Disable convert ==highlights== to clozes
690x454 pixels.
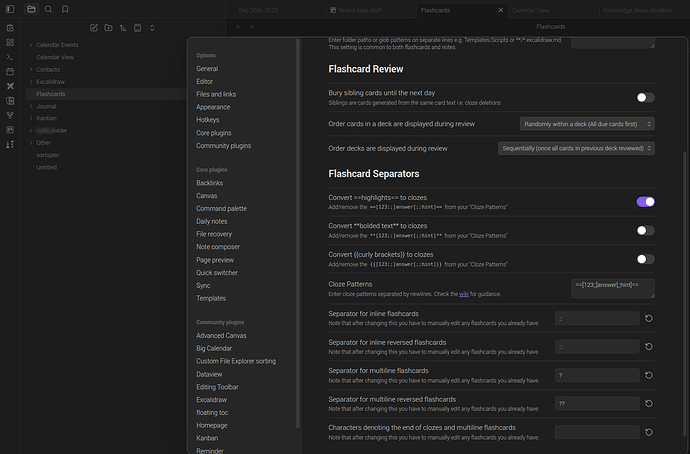click(645, 201)
